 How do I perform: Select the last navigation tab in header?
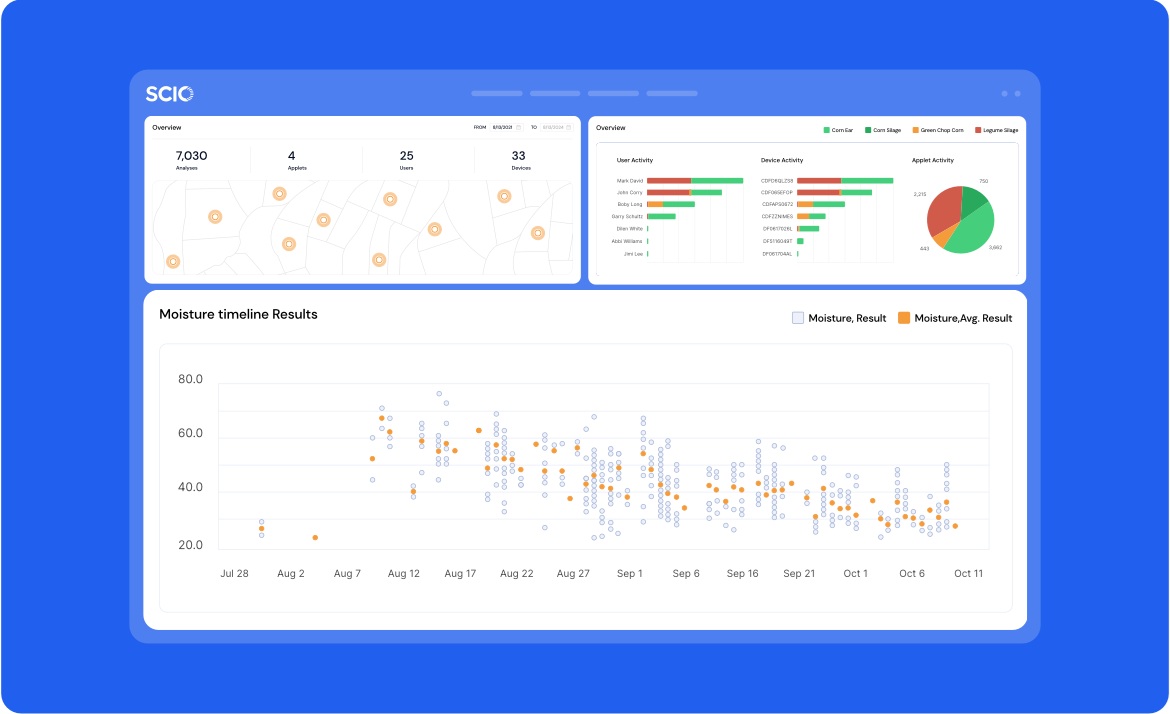click(x=672, y=94)
